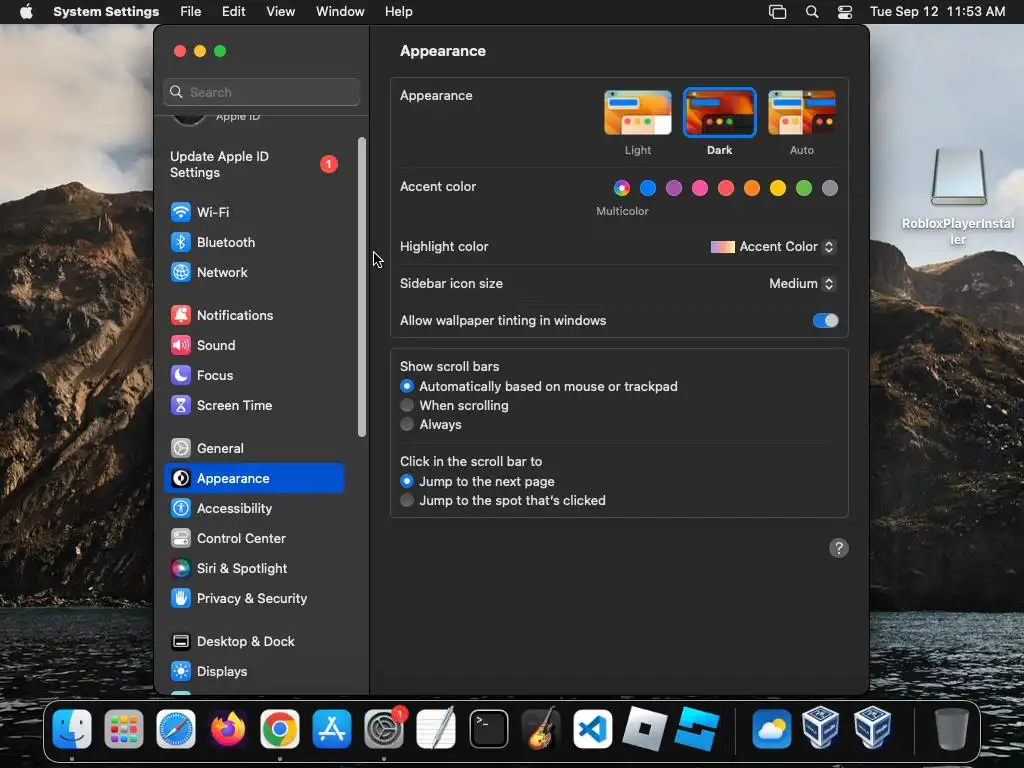Open General settings in the sidebar
Viewport: 1024px width, 768px height.
point(253,449)
